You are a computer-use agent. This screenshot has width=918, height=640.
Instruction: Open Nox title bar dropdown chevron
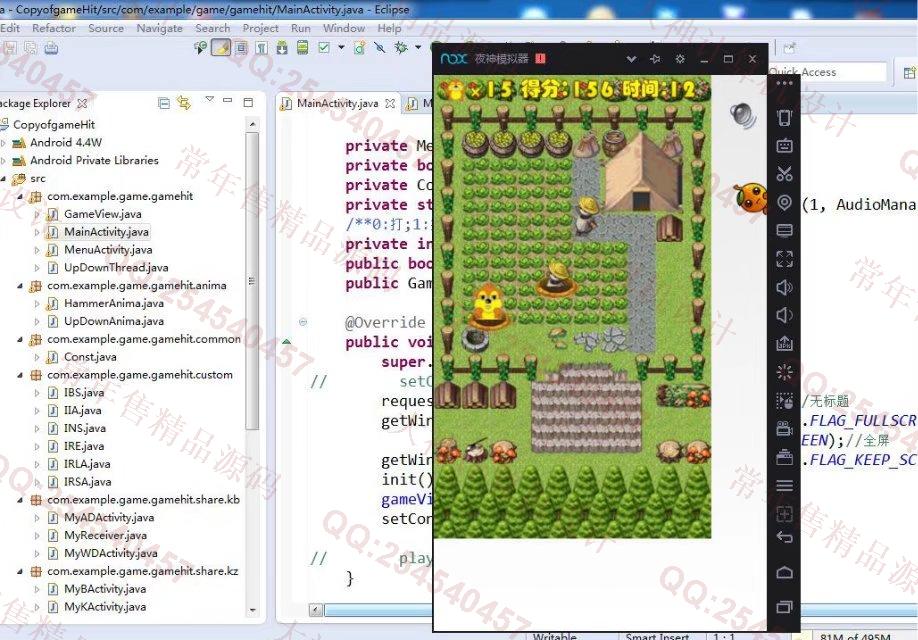click(x=631, y=59)
